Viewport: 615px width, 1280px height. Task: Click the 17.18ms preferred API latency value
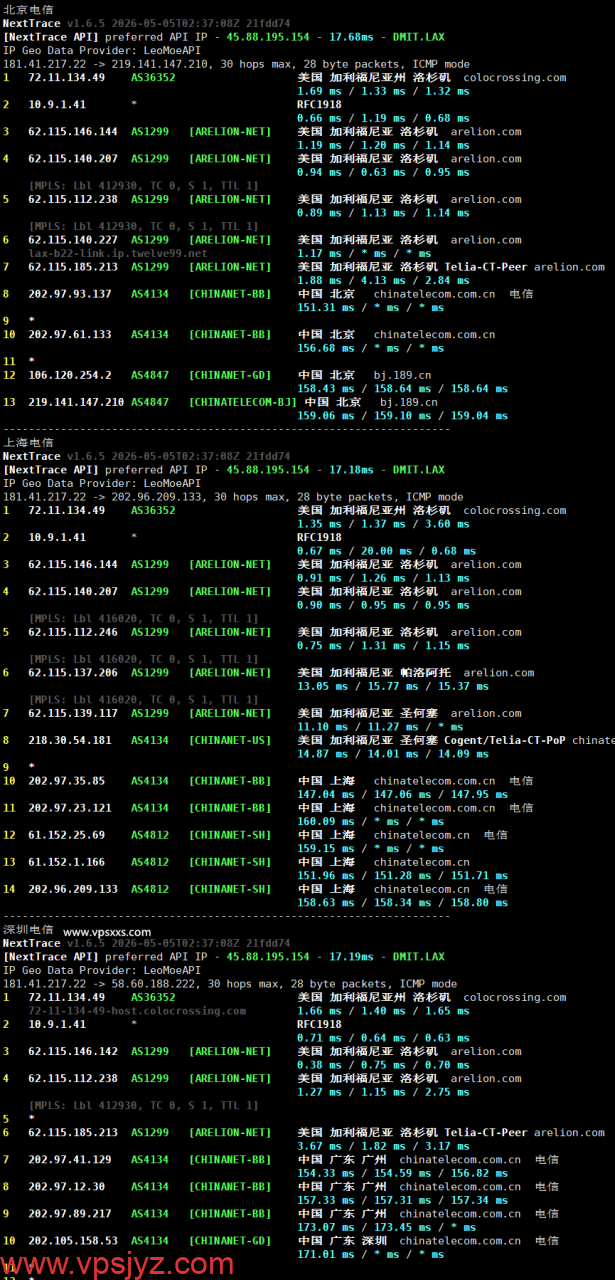tap(351, 469)
